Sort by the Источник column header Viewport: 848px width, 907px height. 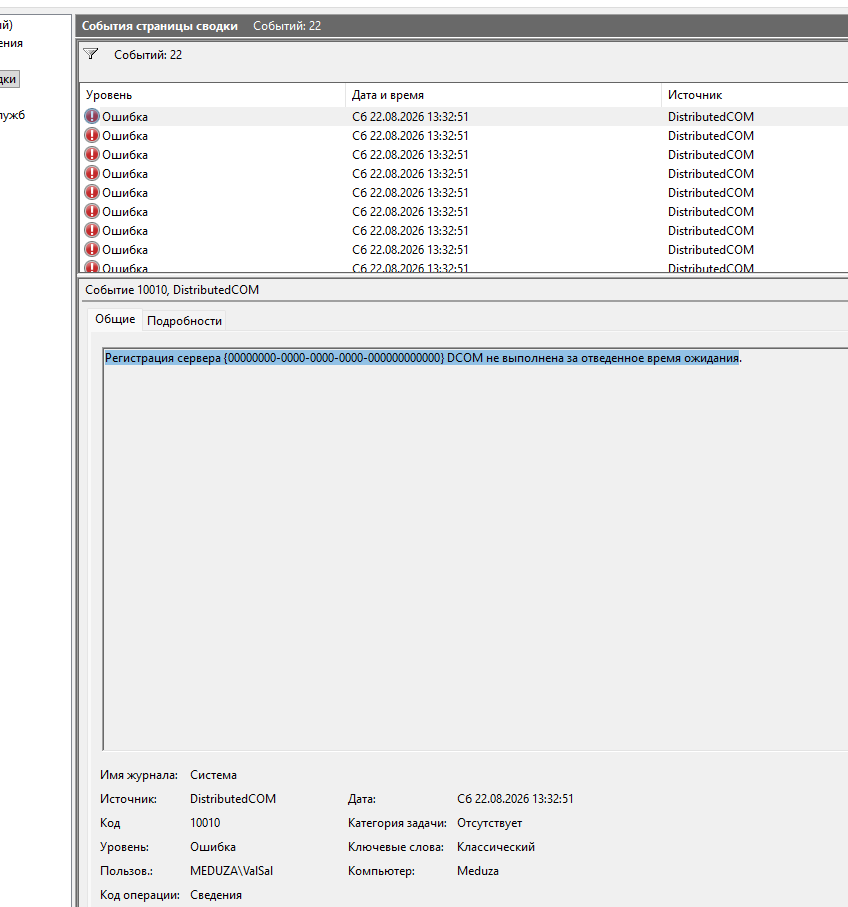click(695, 95)
